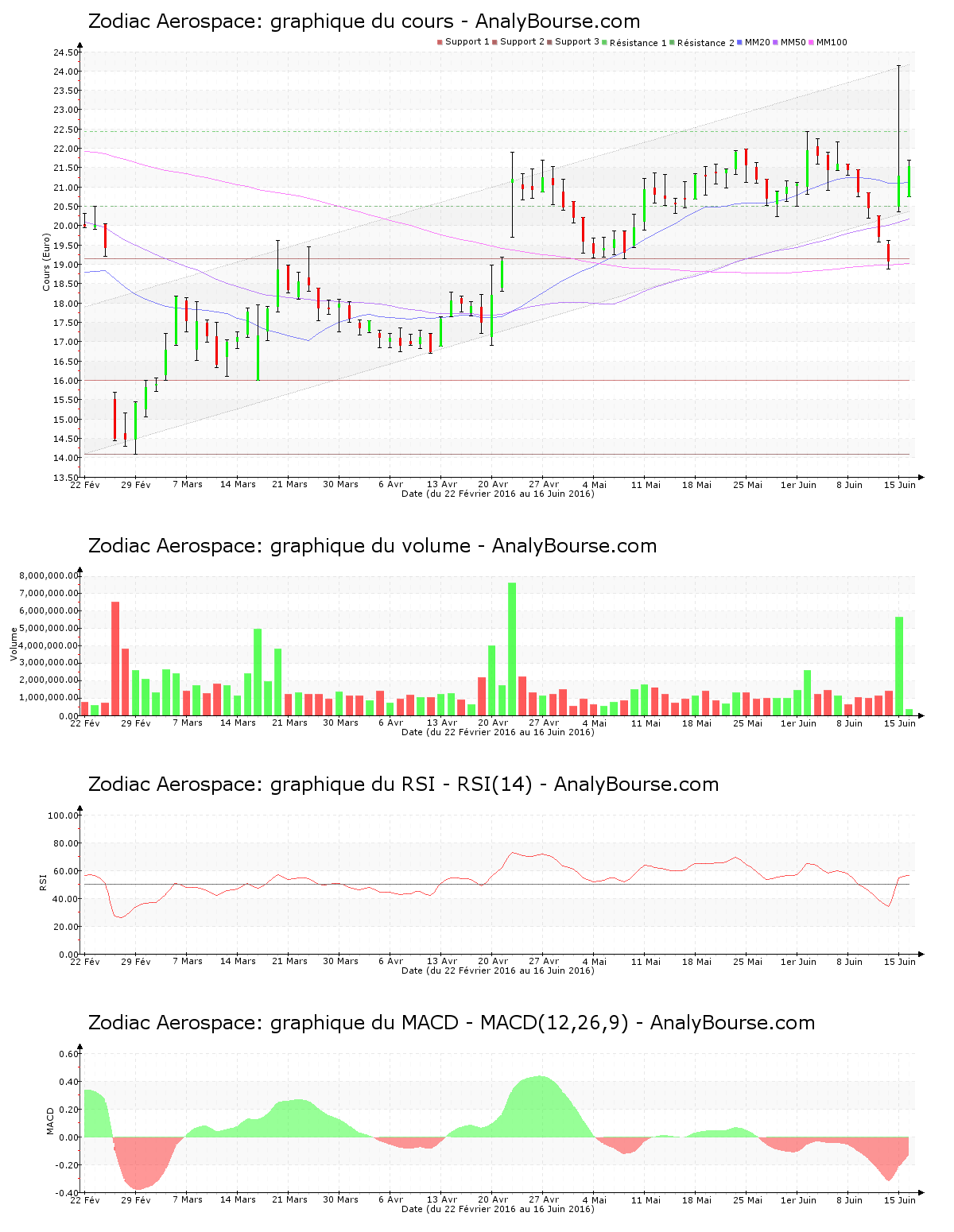Click the MM20 legend label
The height and width of the screenshot is (1232, 954).
[758, 42]
